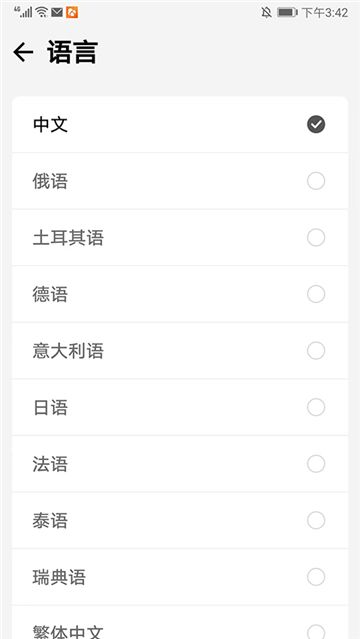360x639 pixels.
Task: Tap the WiFi status icon
Action: [42, 12]
